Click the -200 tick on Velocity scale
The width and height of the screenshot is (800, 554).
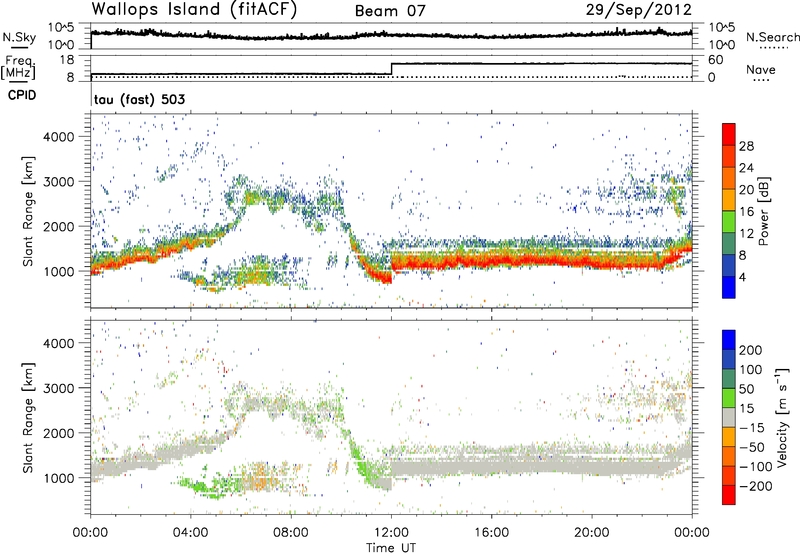pyautogui.click(x=756, y=486)
